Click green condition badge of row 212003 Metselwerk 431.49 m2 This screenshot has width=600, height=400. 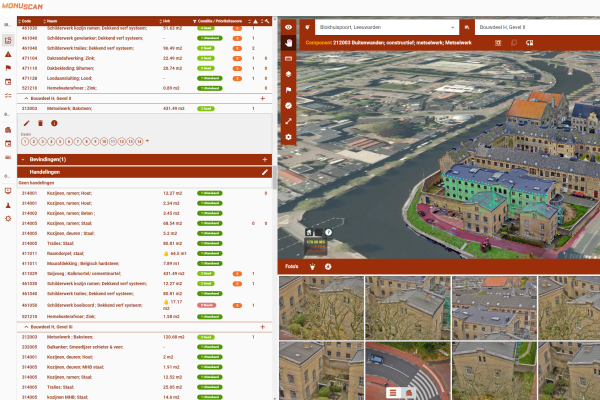[x=206, y=109]
